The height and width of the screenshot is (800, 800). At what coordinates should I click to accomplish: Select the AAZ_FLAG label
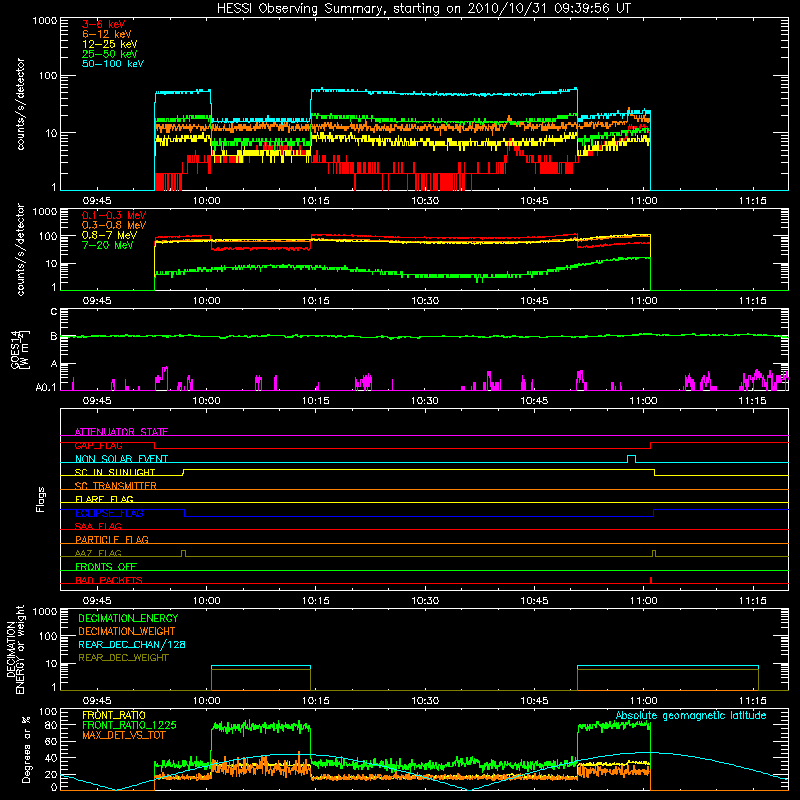tap(98, 553)
